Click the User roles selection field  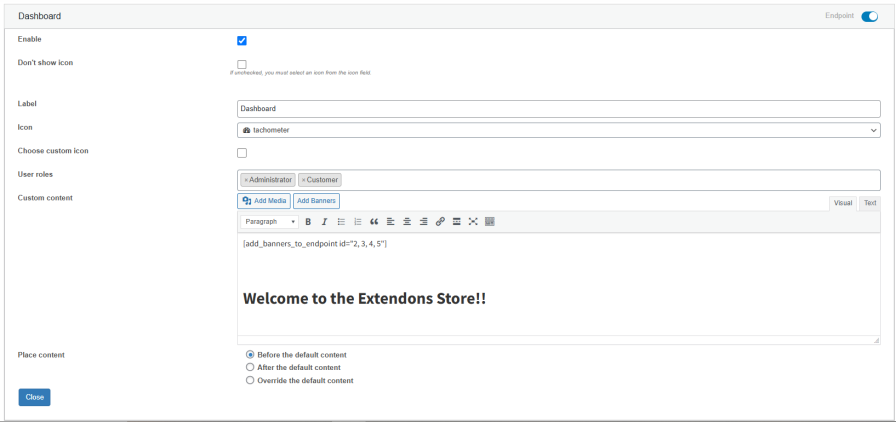click(x=558, y=180)
